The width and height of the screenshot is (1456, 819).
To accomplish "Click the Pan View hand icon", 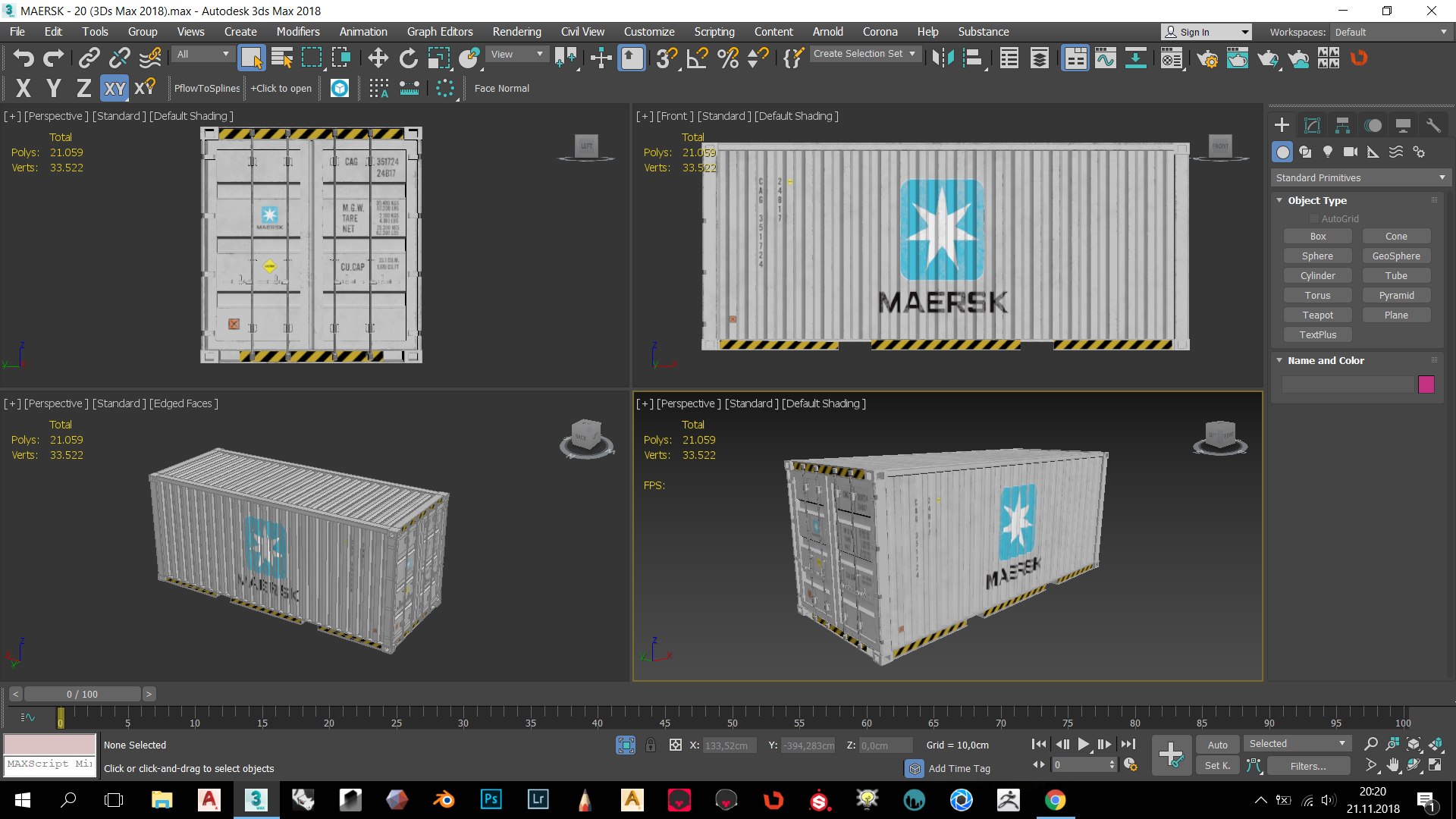I will [x=1393, y=765].
